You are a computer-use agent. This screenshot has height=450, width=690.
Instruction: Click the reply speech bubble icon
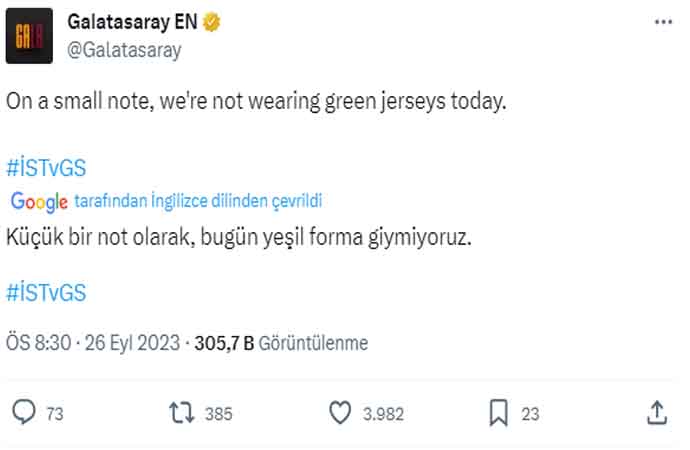tap(23, 412)
